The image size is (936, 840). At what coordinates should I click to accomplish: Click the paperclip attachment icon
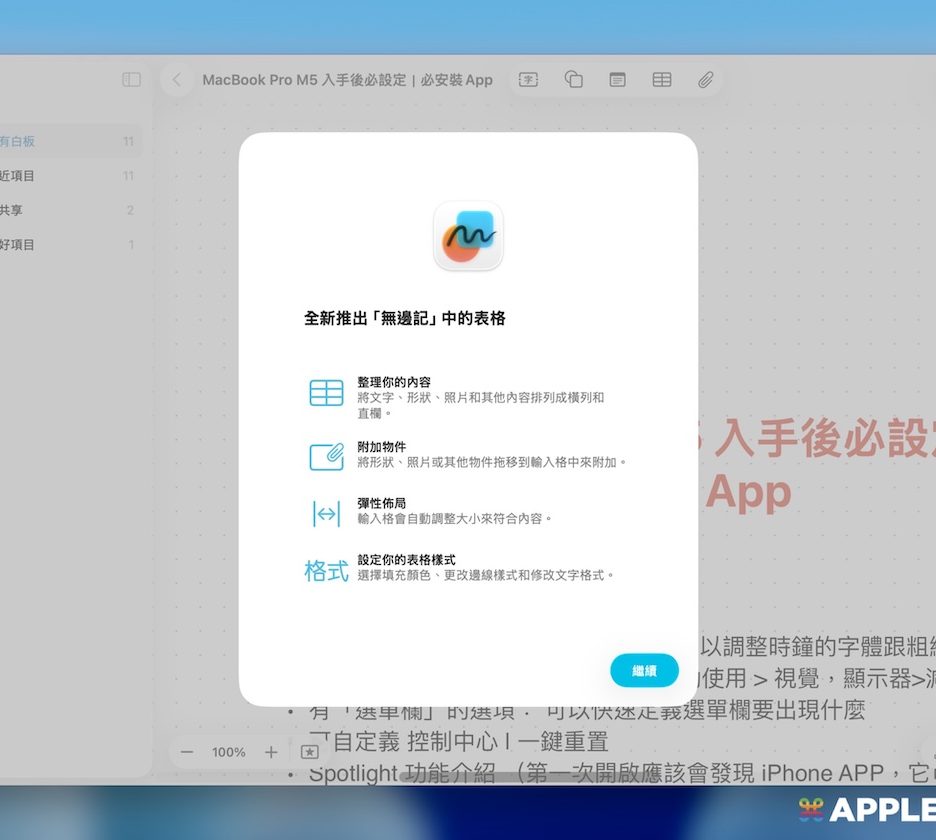[x=706, y=80]
